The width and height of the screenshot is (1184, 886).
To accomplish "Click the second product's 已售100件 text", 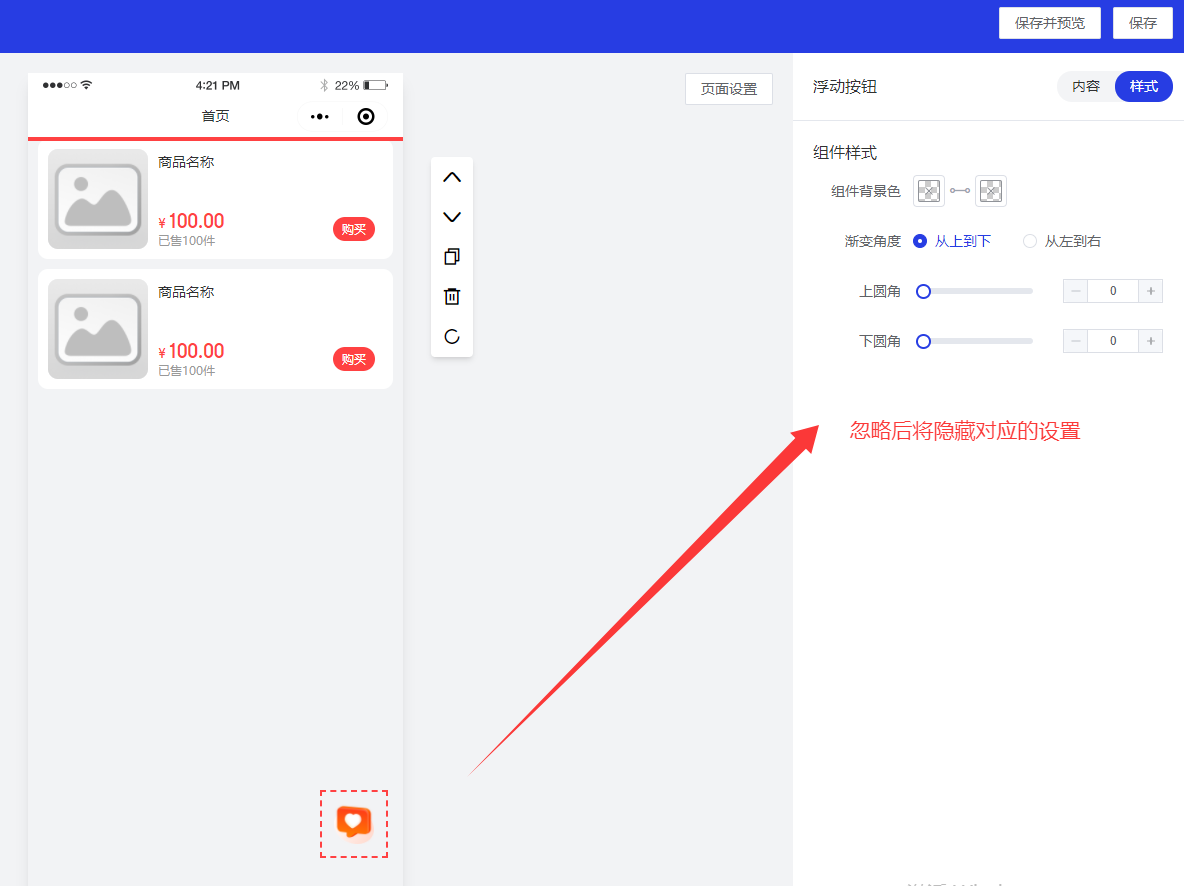I will click(187, 371).
